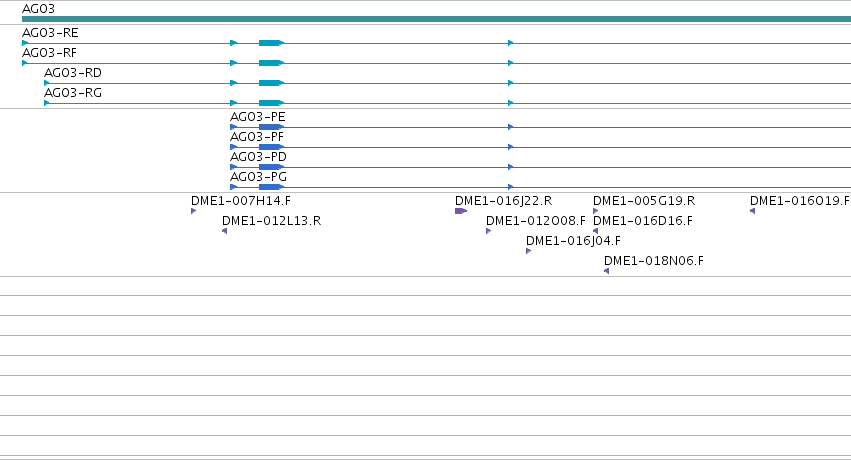Select the AGO3-PG protein label

[x=258, y=177]
